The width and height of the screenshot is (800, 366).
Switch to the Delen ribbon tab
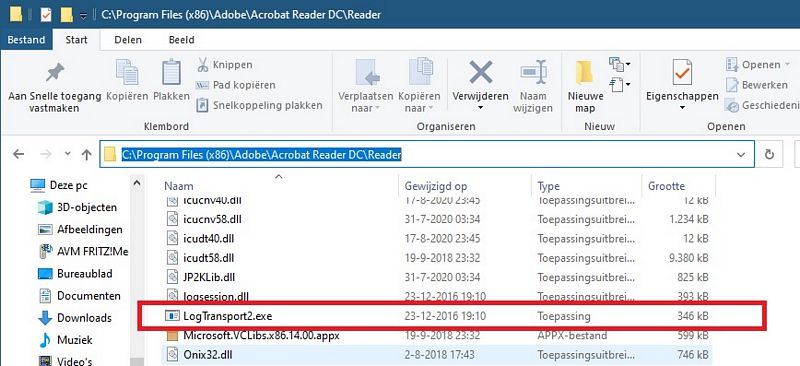coord(128,40)
